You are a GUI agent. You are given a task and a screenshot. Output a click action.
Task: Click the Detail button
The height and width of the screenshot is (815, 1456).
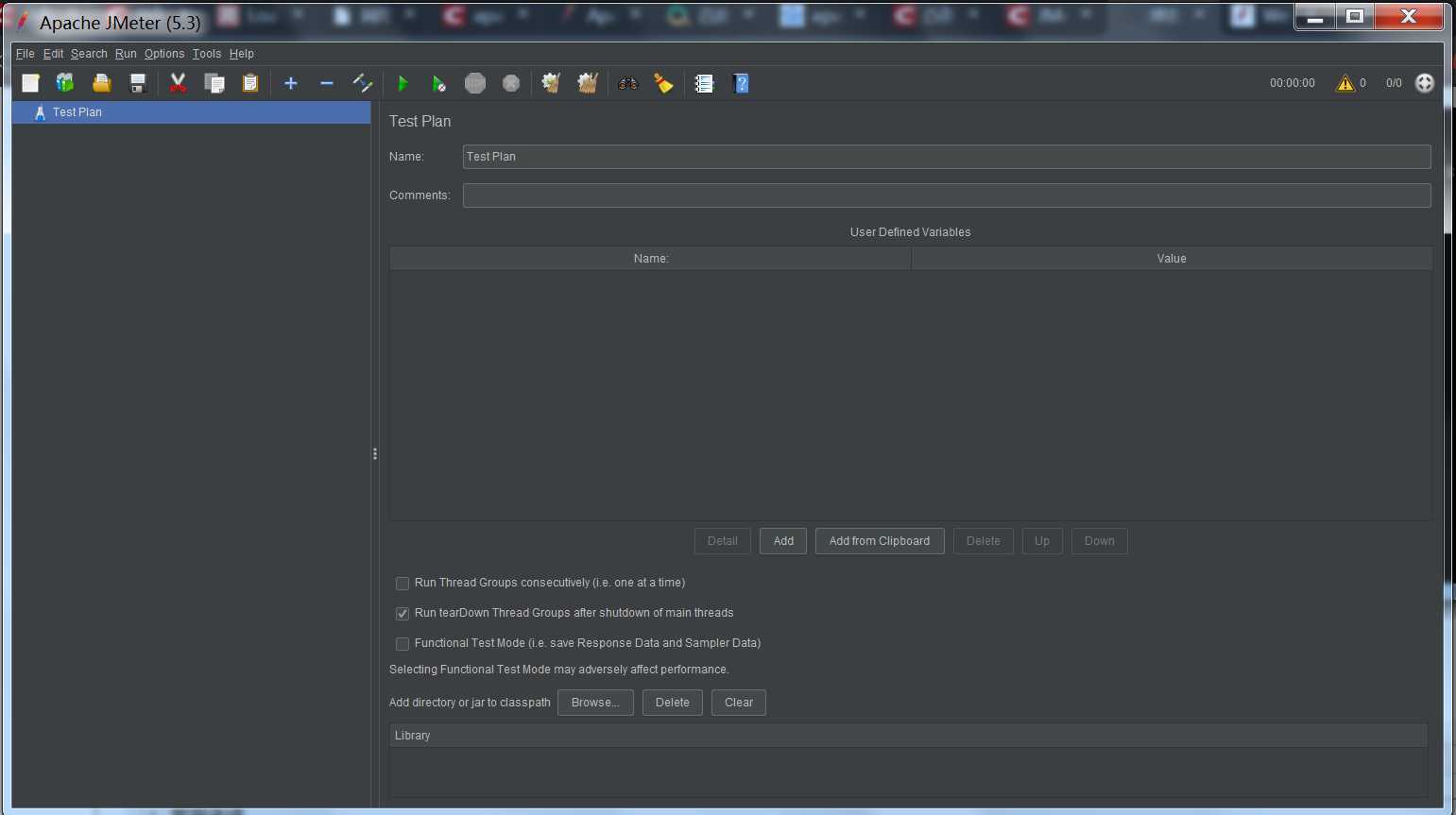point(723,541)
